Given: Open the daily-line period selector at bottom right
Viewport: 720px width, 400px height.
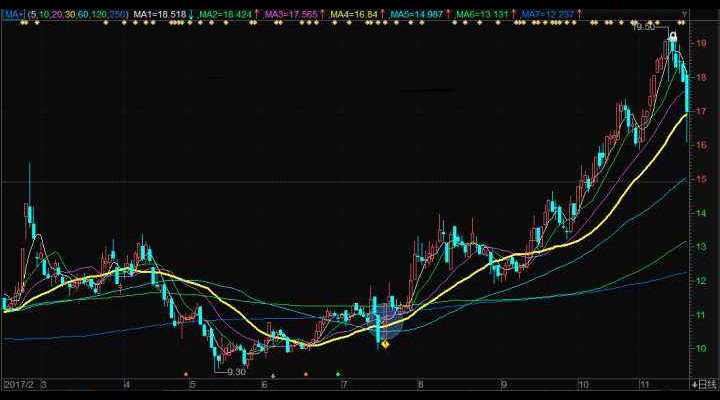Looking at the screenshot, I should (704, 384).
